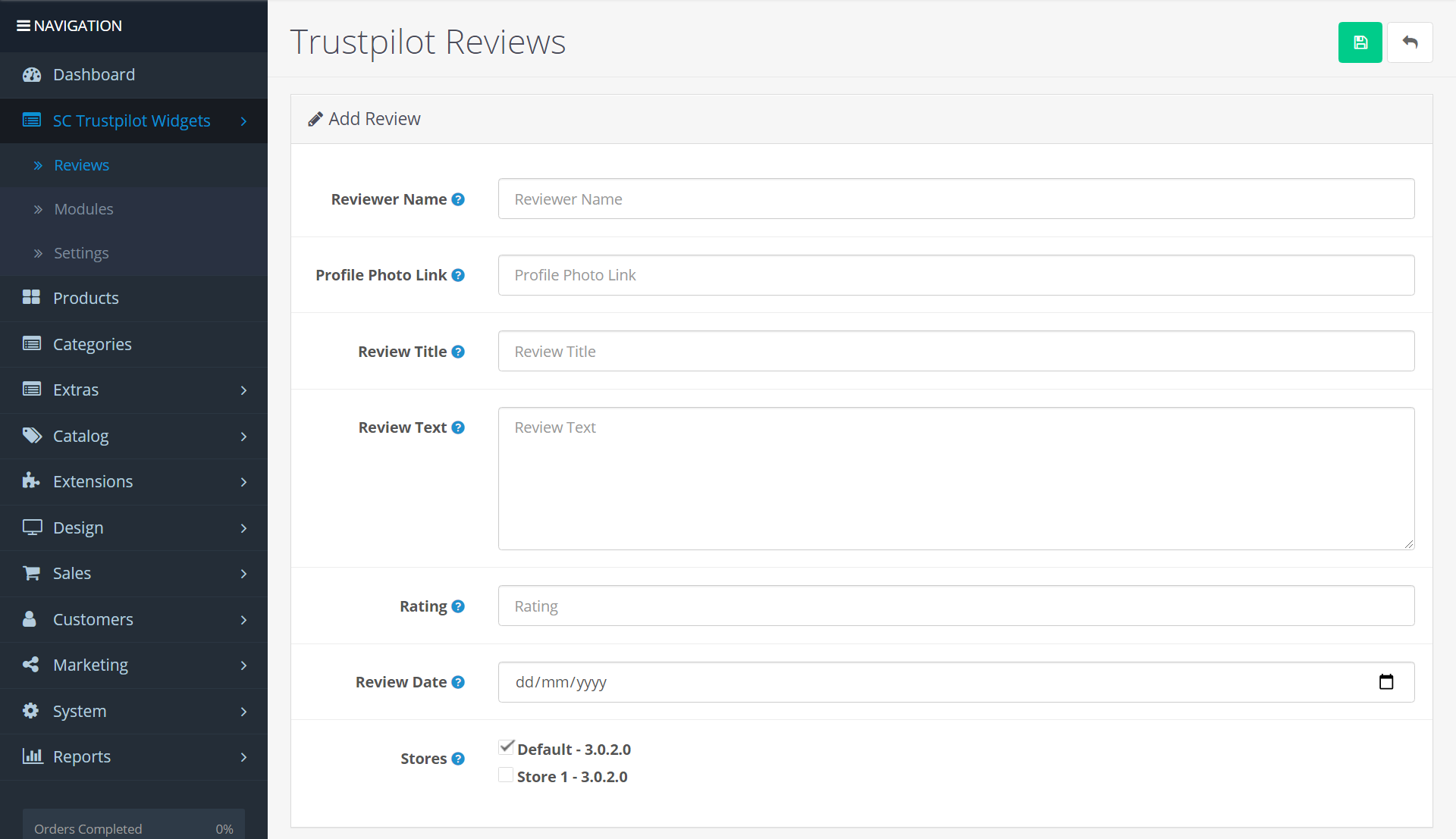Expand the Catalog menu chevron
1456x839 pixels.
(243, 437)
